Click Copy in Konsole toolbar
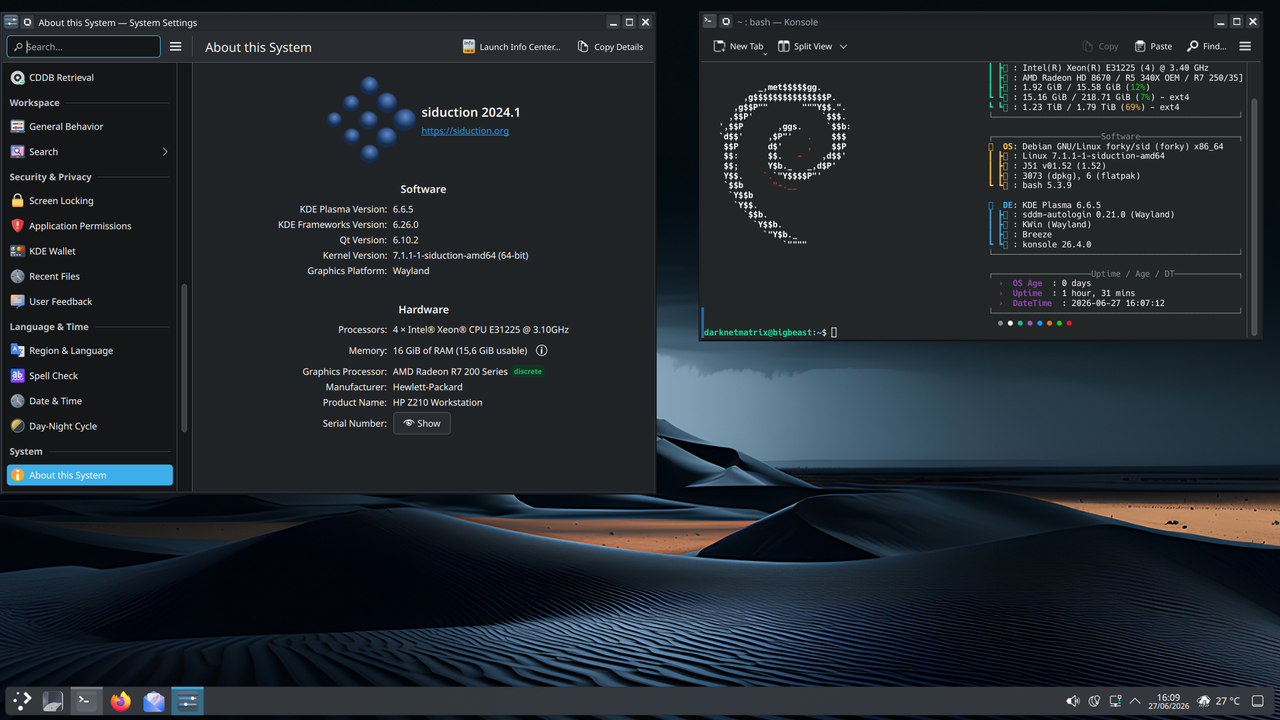1280x720 pixels. pyautogui.click(x=1101, y=46)
